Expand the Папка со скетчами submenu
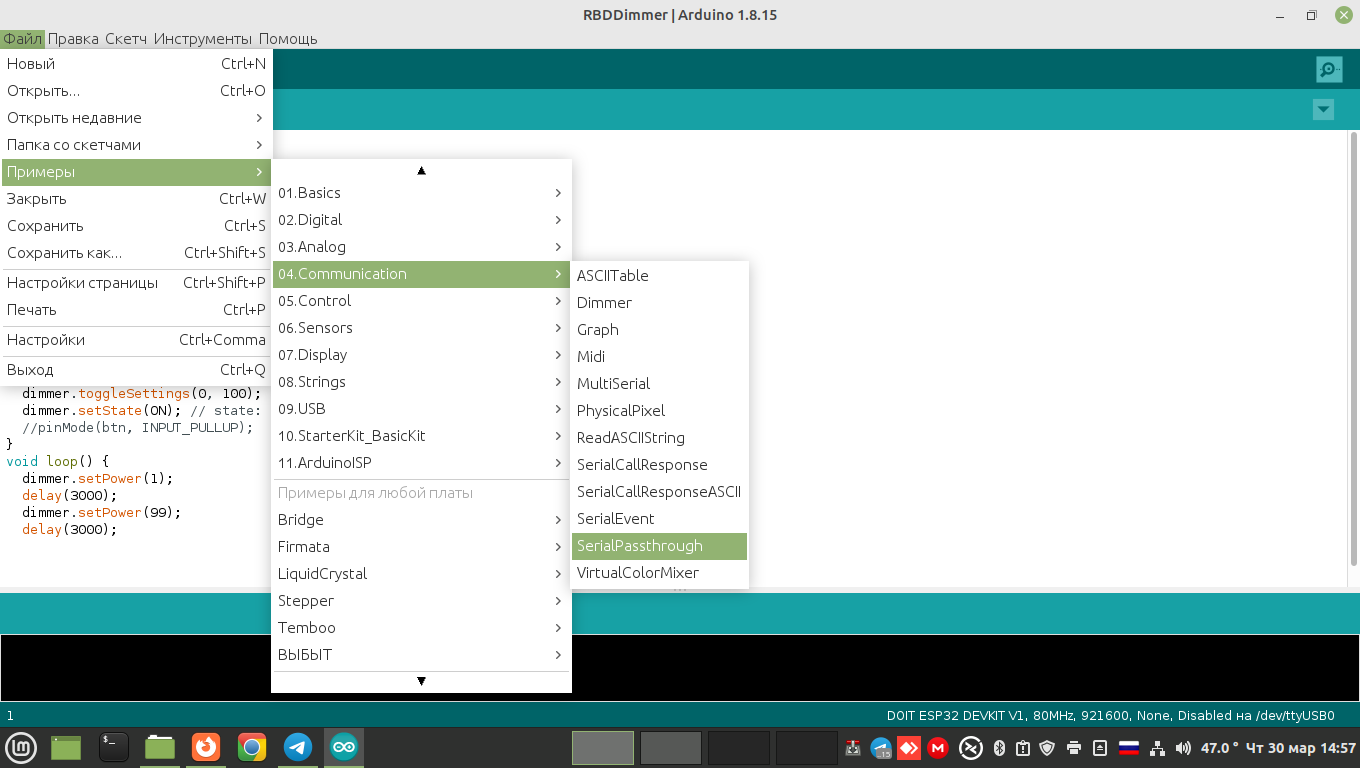 coord(136,145)
